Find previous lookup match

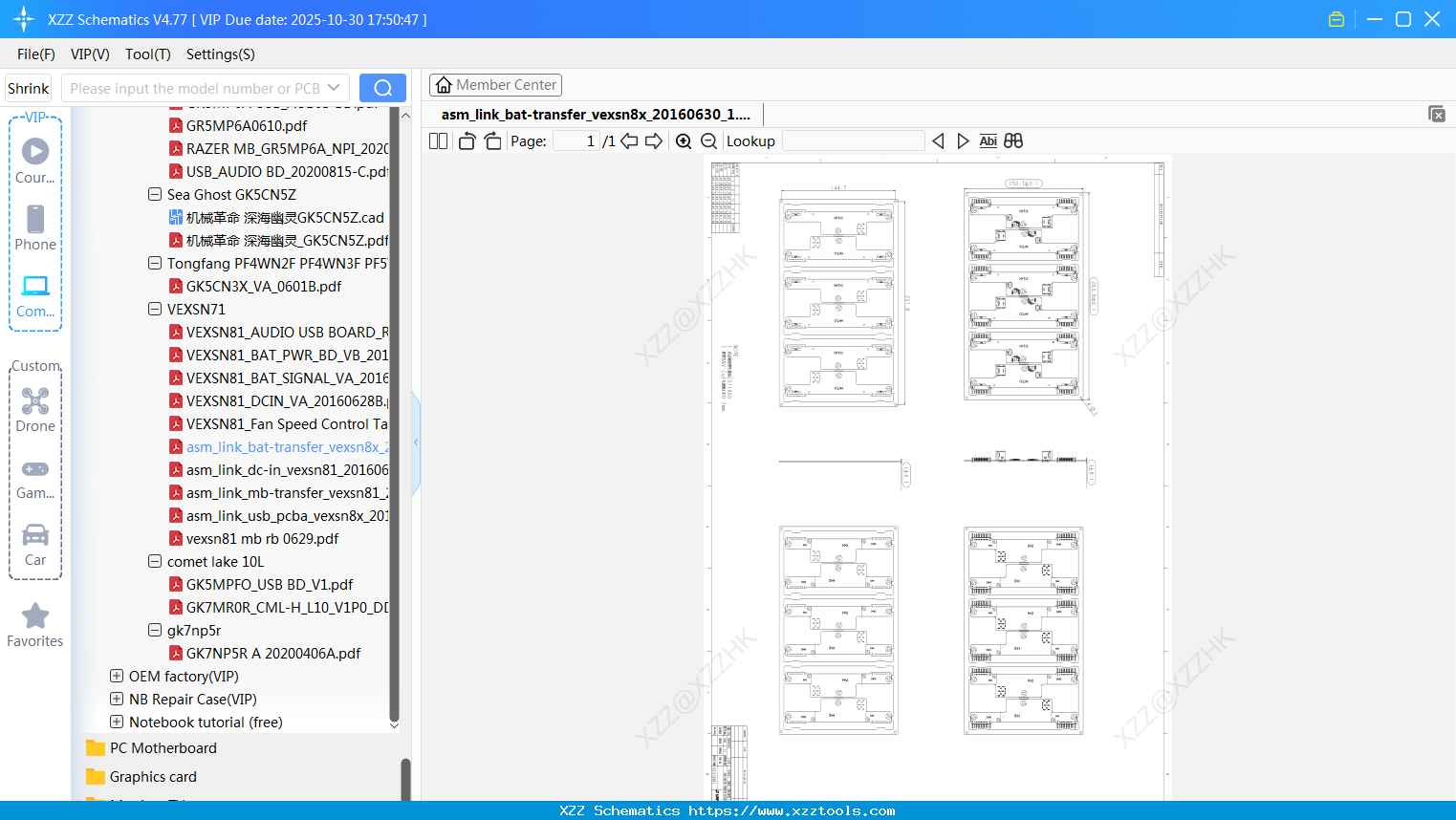938,140
